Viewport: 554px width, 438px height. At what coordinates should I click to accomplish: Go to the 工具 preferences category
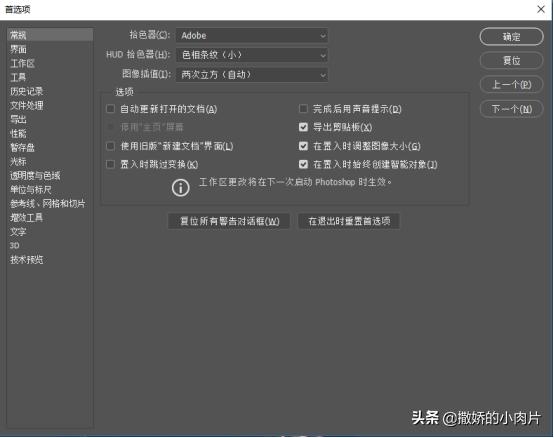[18, 77]
